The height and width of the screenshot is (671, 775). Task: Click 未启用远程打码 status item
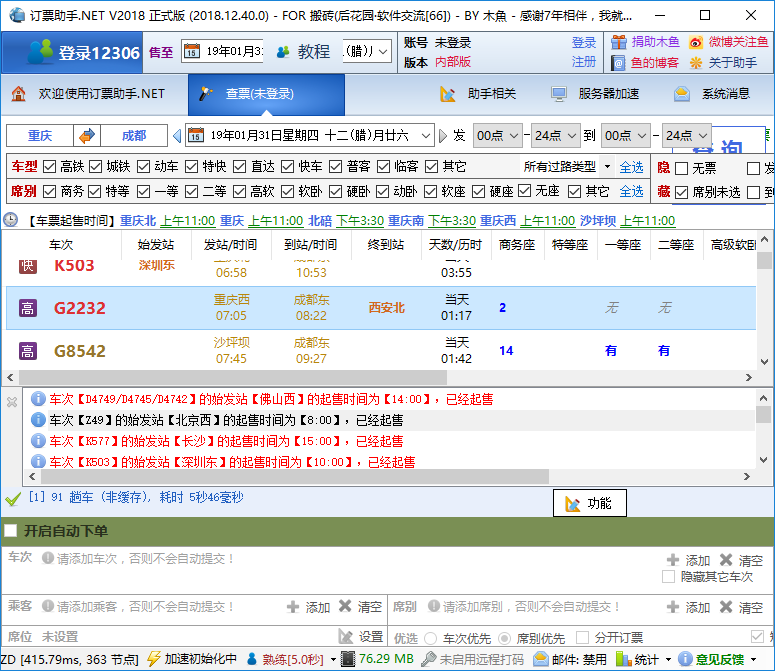(x=473, y=659)
